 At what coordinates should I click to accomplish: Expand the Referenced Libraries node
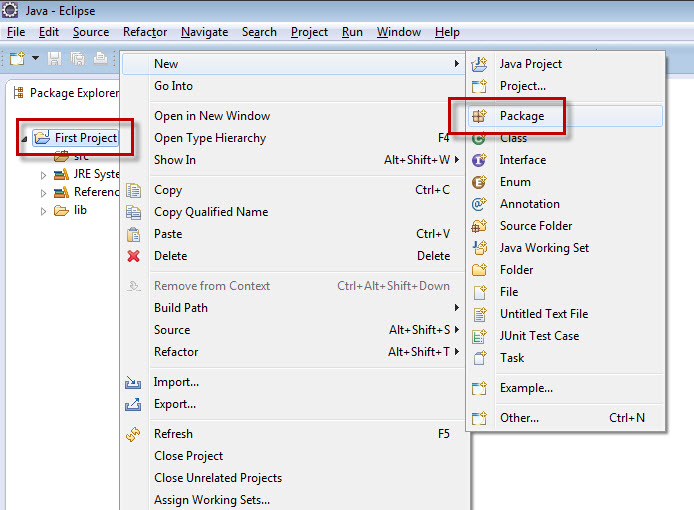[x=43, y=193]
